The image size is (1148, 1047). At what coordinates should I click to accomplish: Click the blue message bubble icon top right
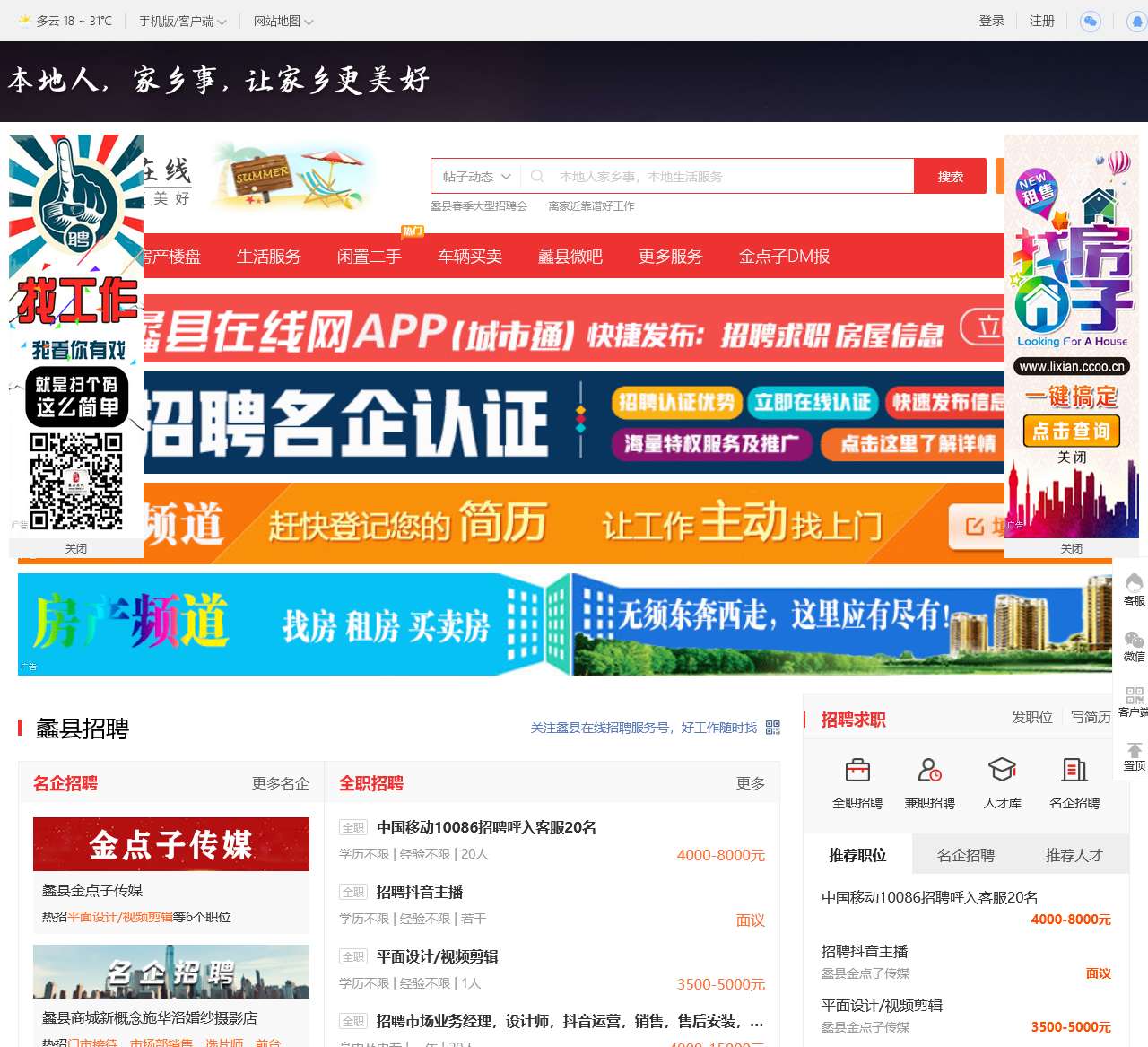pyautogui.click(x=1090, y=22)
